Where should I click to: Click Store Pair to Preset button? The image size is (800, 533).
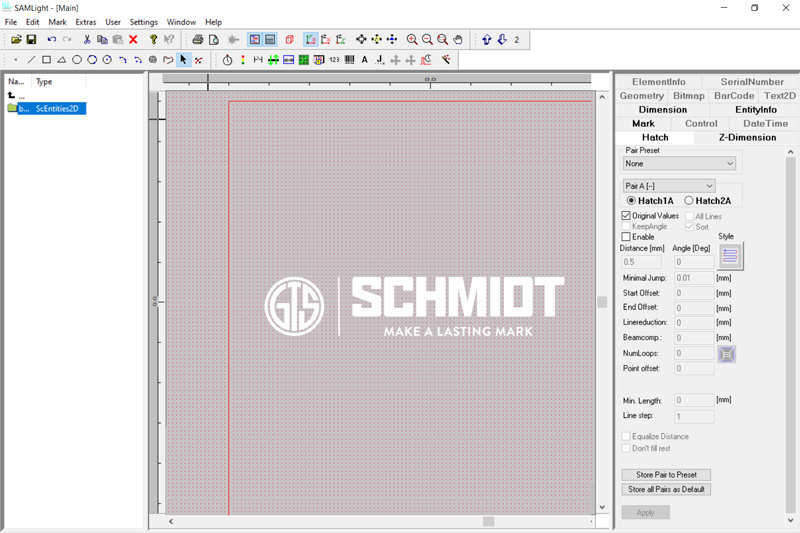666,475
